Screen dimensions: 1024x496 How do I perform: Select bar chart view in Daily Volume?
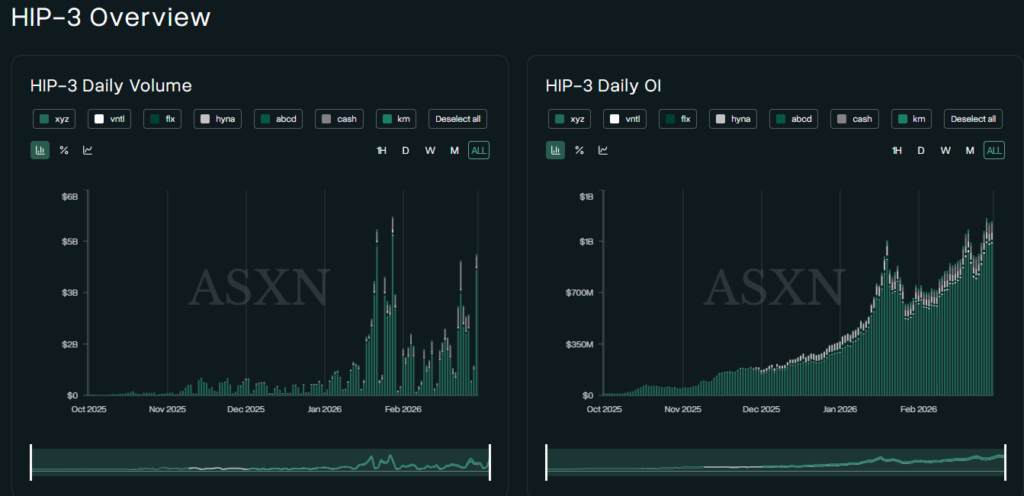click(40, 151)
